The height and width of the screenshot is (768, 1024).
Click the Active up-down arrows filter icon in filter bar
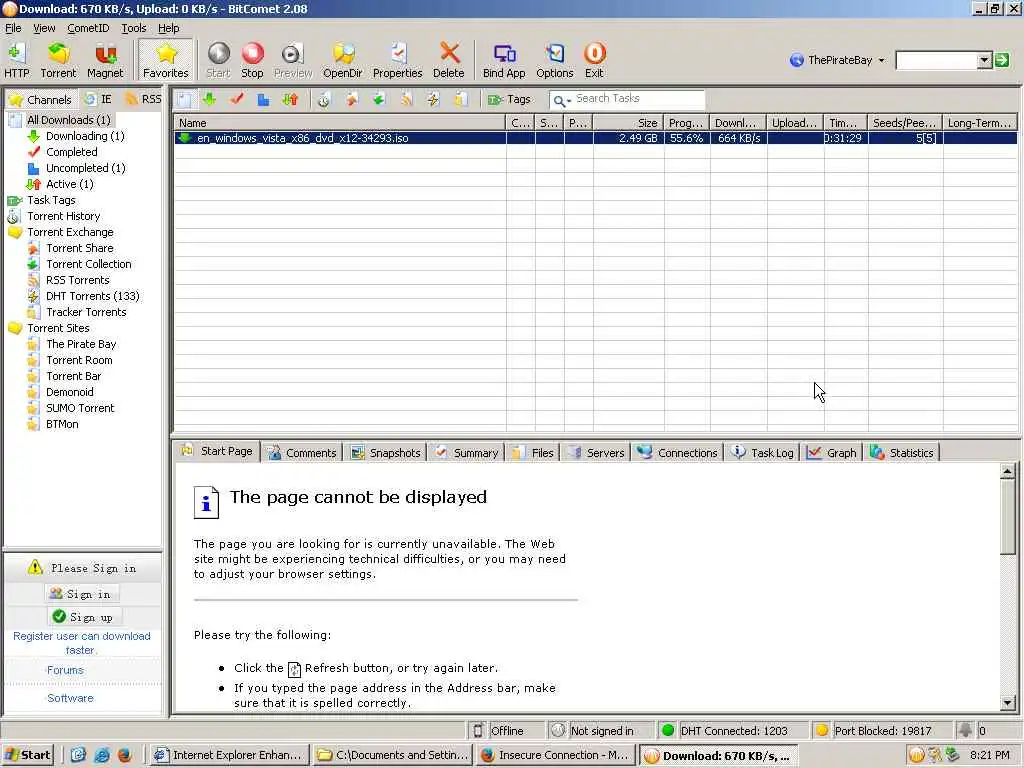click(290, 99)
